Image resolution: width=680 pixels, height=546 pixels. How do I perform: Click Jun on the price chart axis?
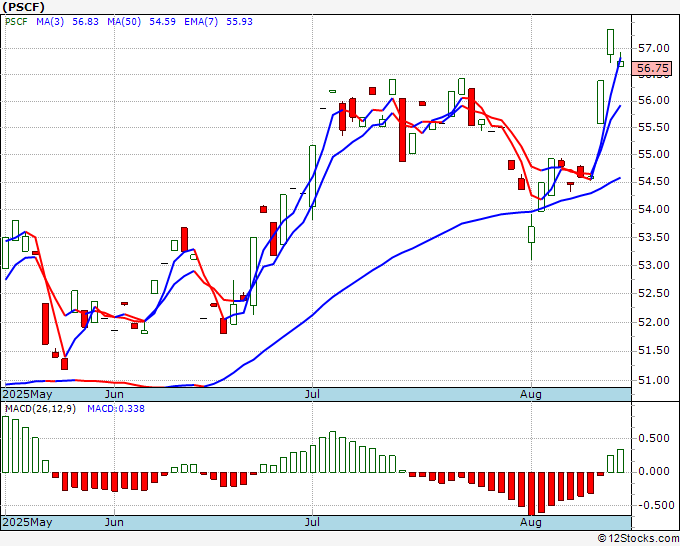pyautogui.click(x=114, y=394)
